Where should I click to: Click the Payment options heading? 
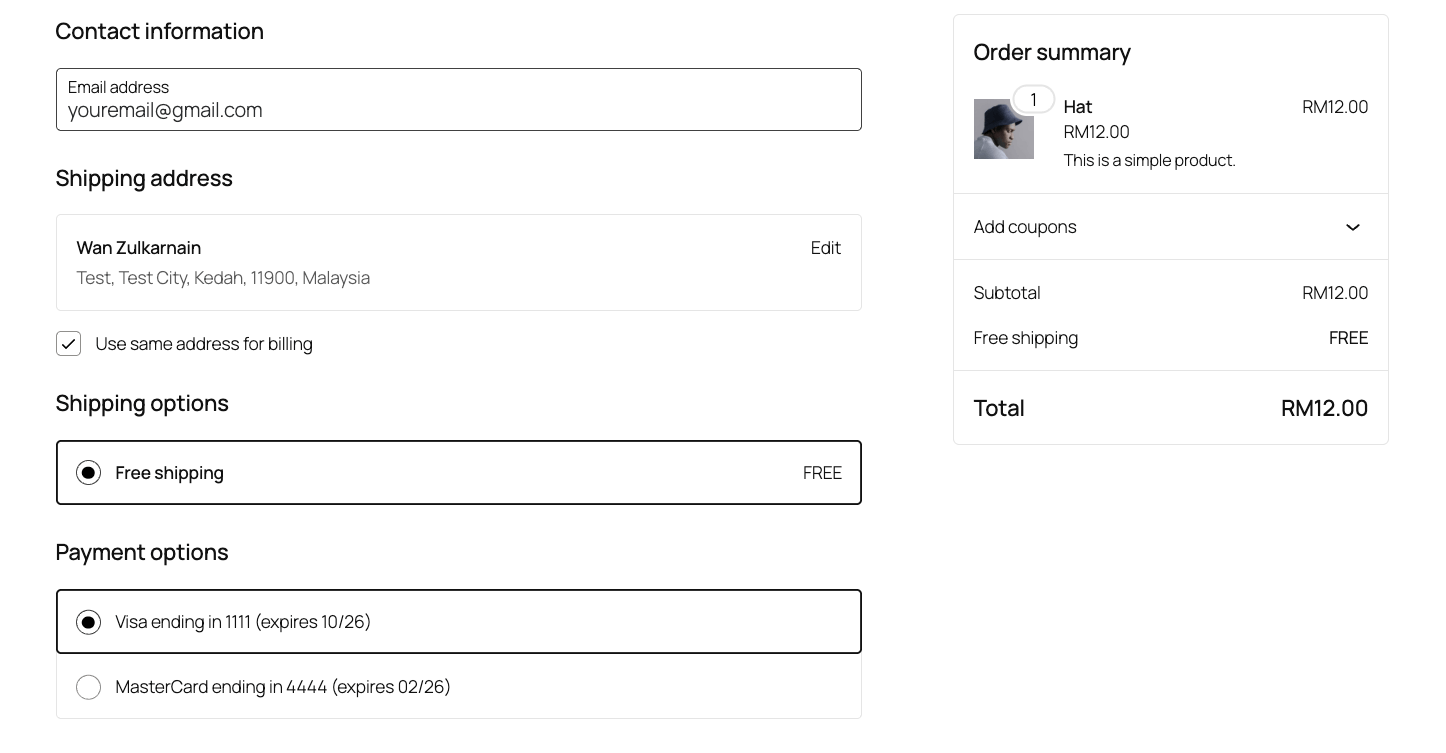click(142, 552)
